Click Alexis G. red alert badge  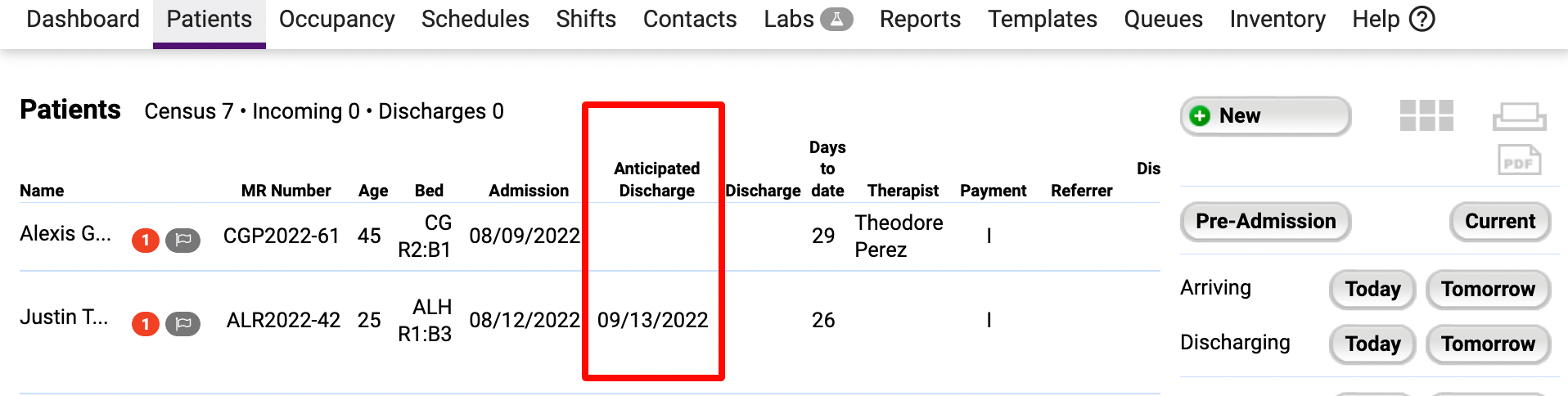pos(146,240)
